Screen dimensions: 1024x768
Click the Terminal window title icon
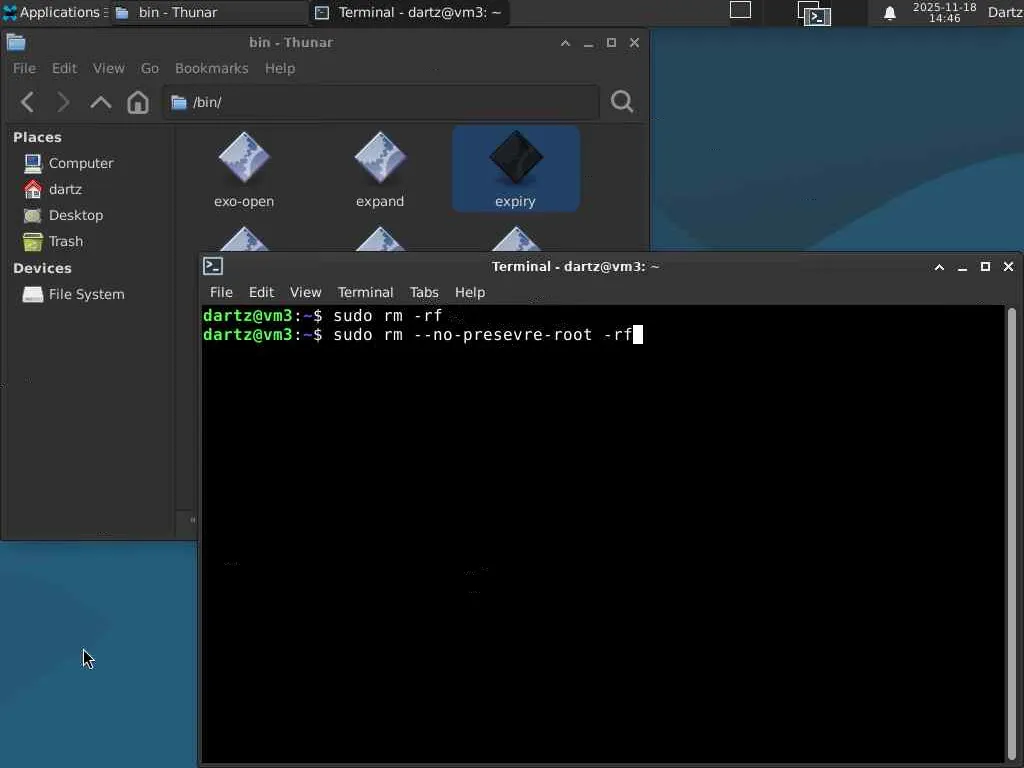[213, 266]
